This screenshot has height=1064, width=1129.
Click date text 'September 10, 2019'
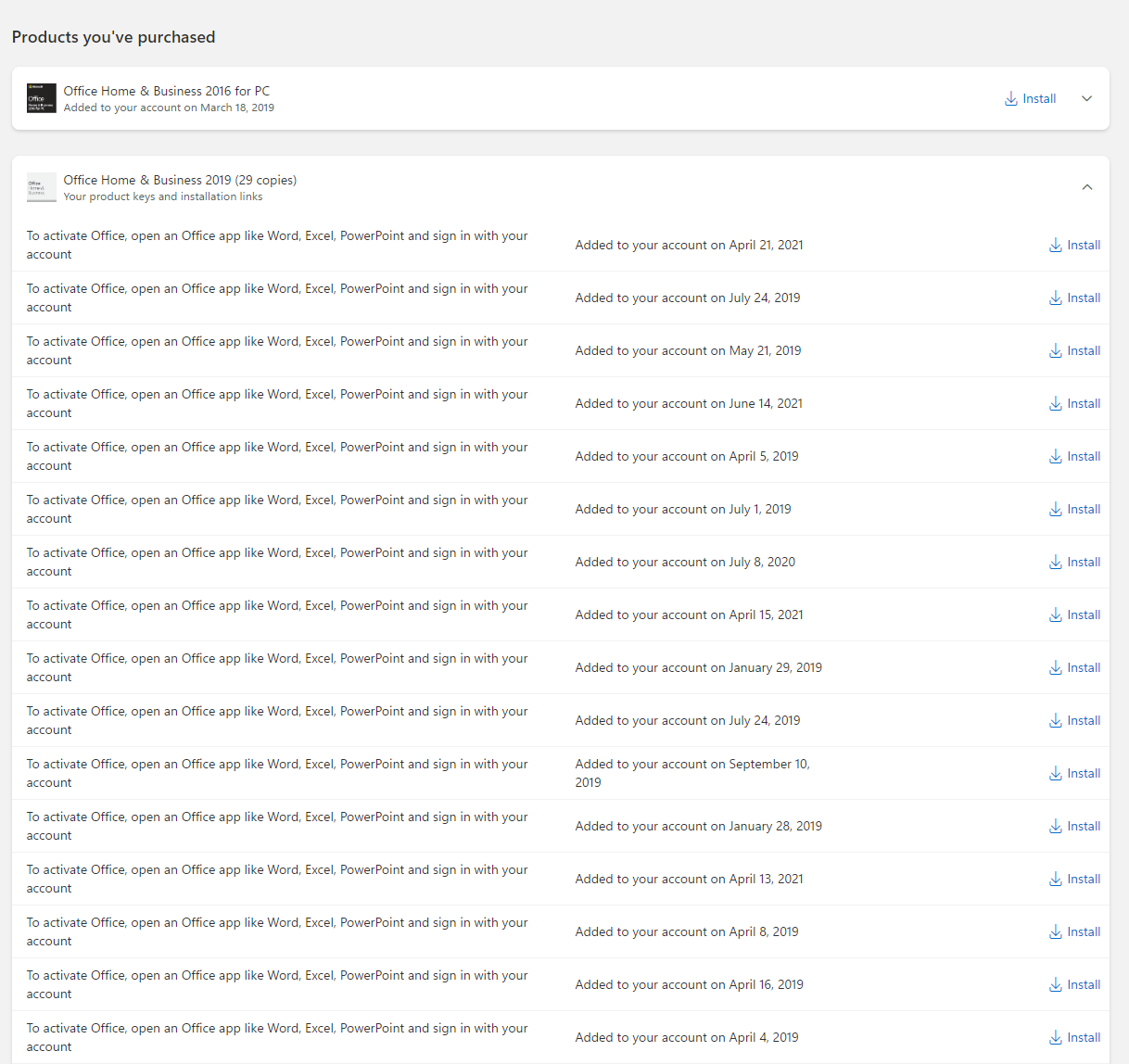692,773
